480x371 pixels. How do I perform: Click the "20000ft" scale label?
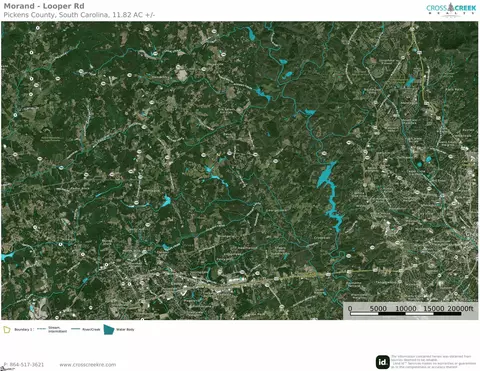click(460, 308)
